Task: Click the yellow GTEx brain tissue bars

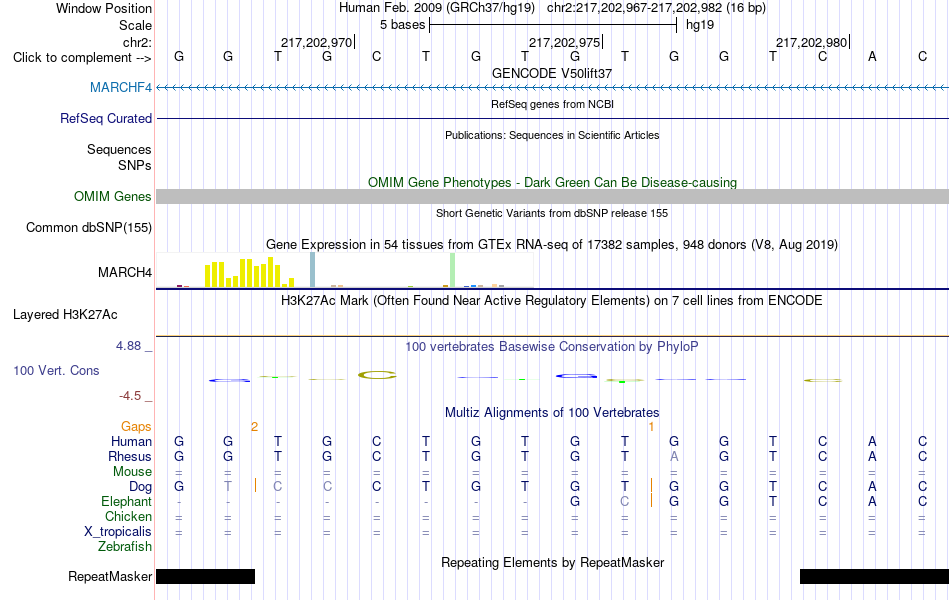Action: (250, 273)
